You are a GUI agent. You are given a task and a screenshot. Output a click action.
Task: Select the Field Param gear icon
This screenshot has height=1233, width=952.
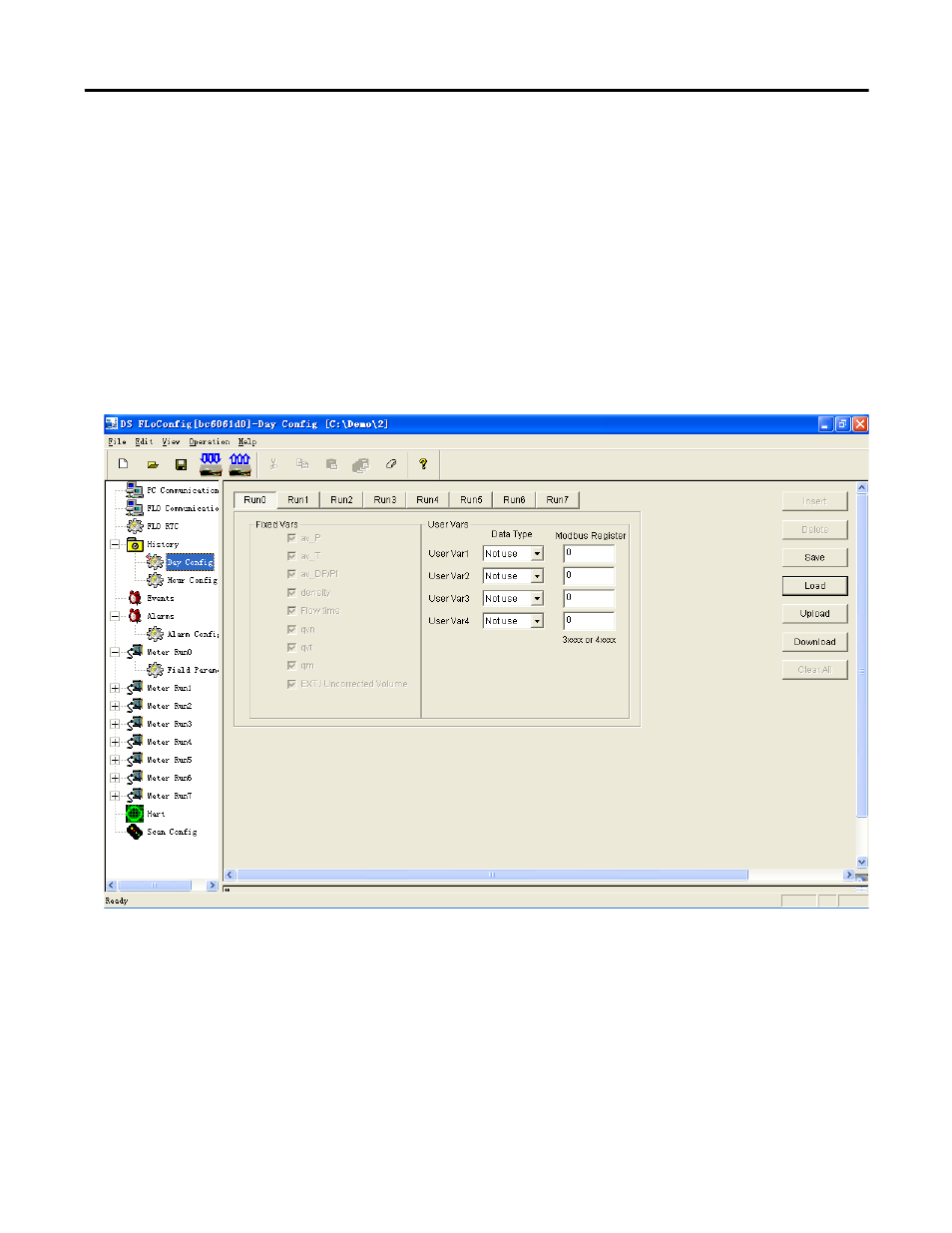pos(155,670)
